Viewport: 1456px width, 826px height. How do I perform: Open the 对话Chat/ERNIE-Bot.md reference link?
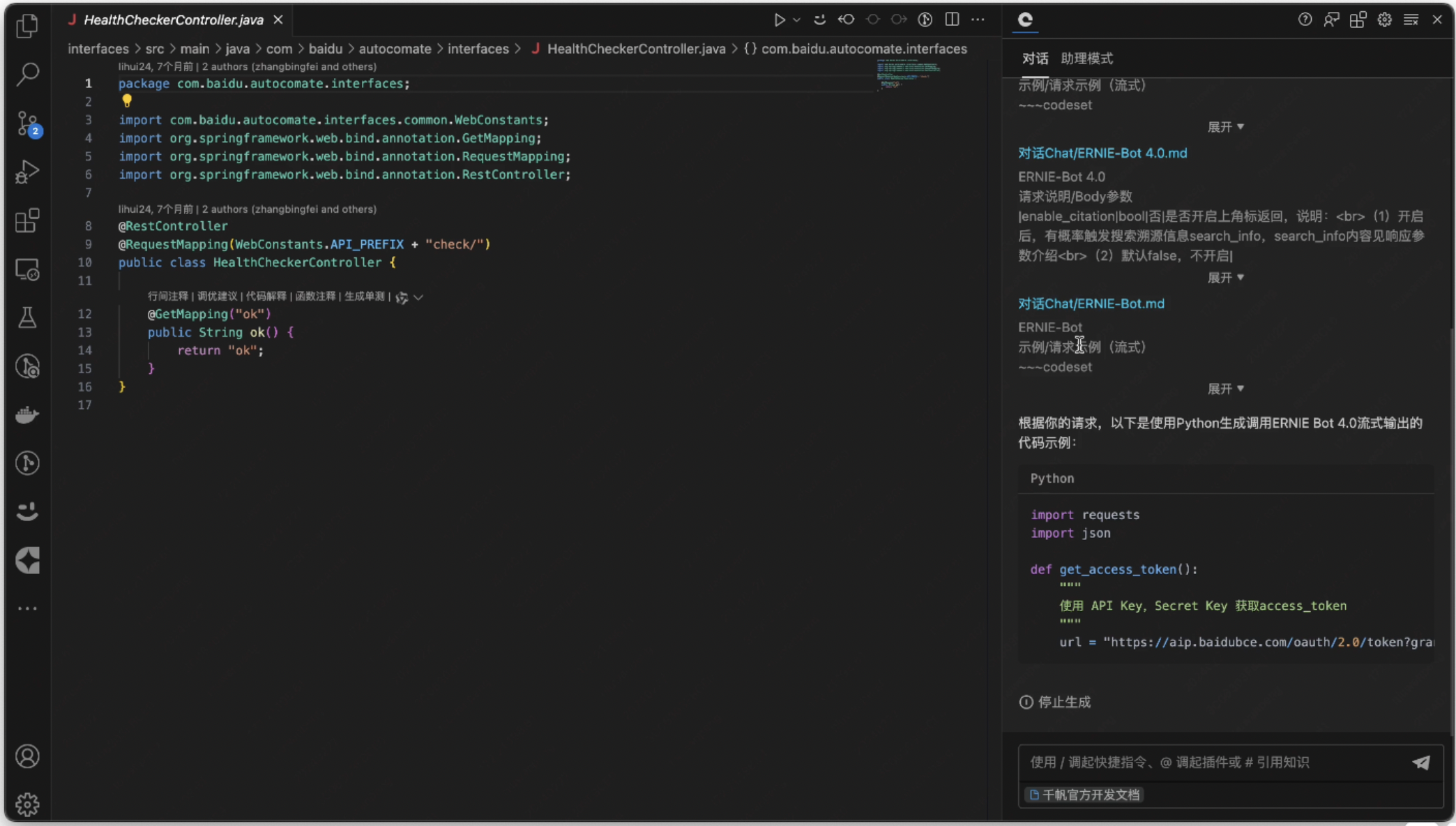pos(1091,303)
